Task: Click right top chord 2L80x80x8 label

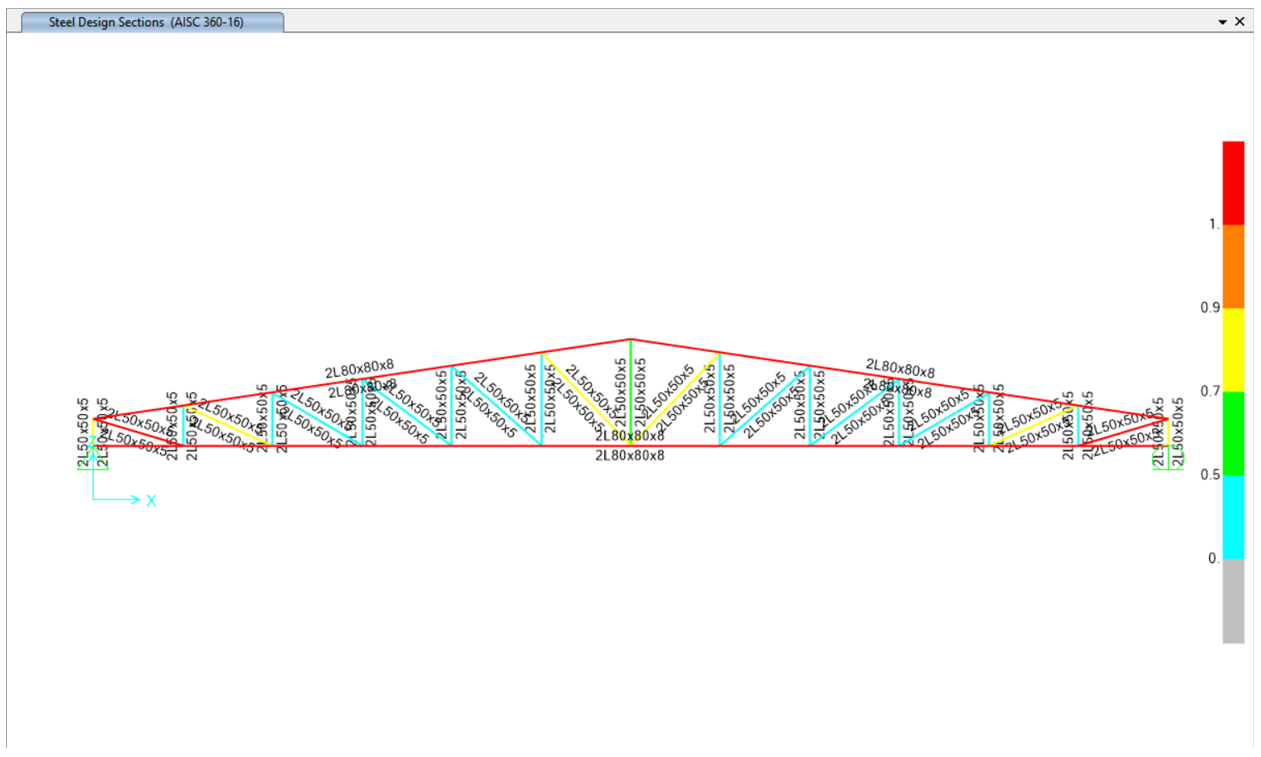Action: pos(900,369)
